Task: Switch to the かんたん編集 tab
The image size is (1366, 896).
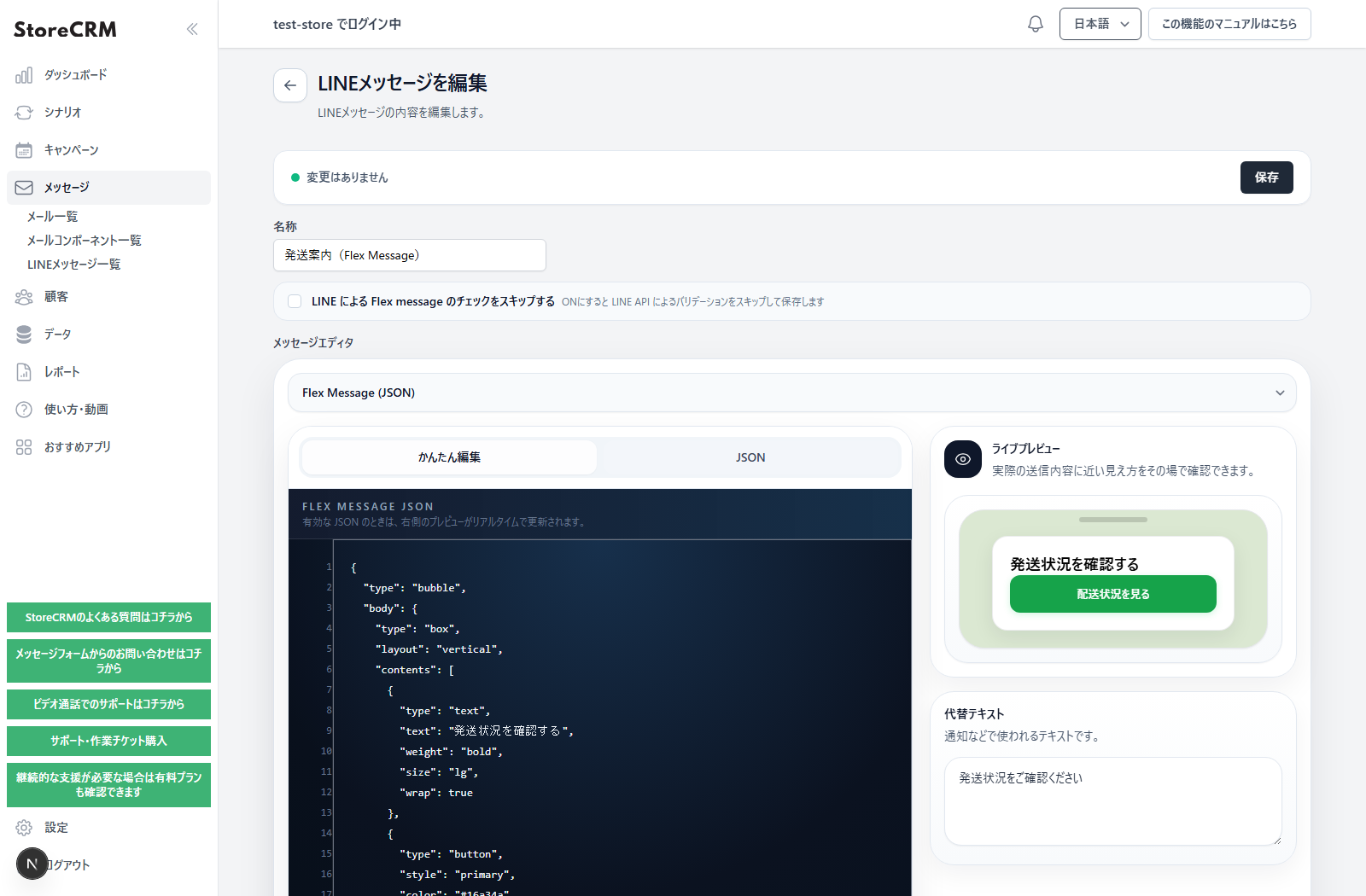Action: click(449, 457)
